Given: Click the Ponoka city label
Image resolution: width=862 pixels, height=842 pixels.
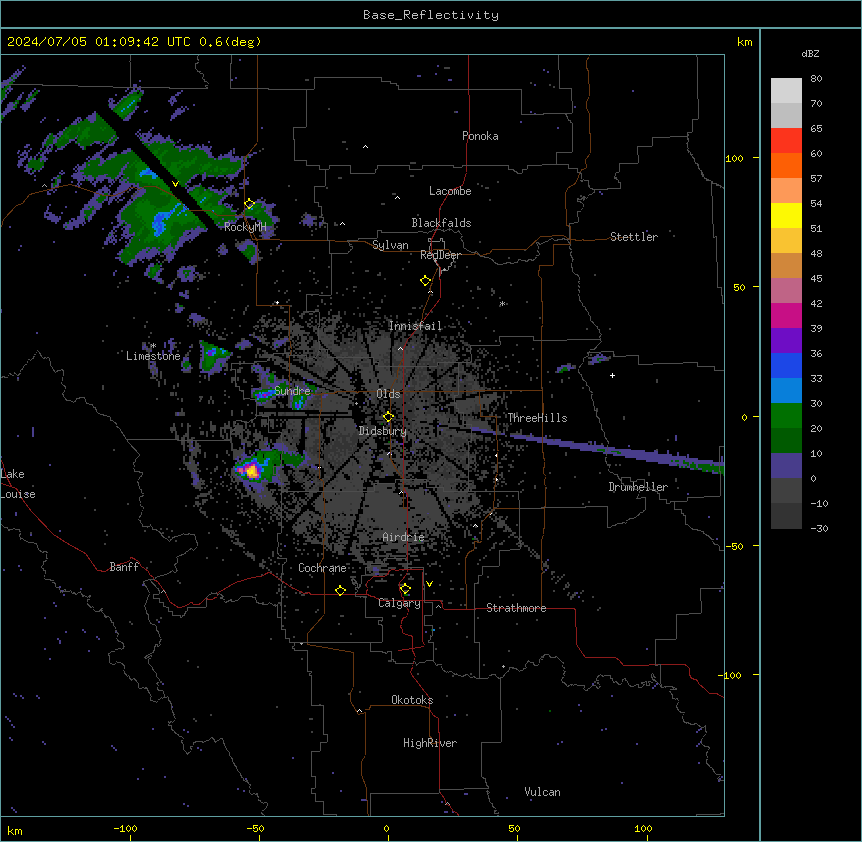Looking at the screenshot, I should [480, 136].
